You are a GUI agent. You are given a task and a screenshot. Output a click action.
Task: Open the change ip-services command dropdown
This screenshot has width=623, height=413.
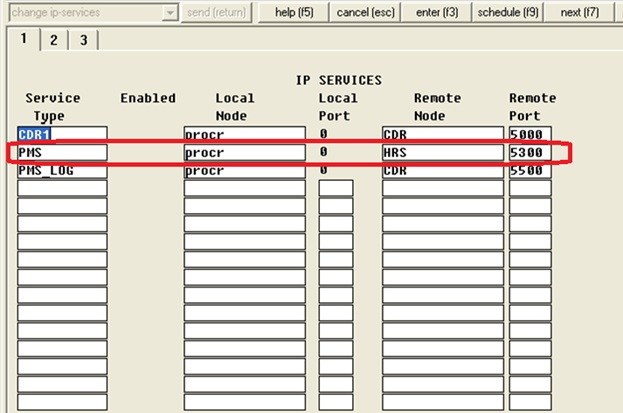pos(170,13)
